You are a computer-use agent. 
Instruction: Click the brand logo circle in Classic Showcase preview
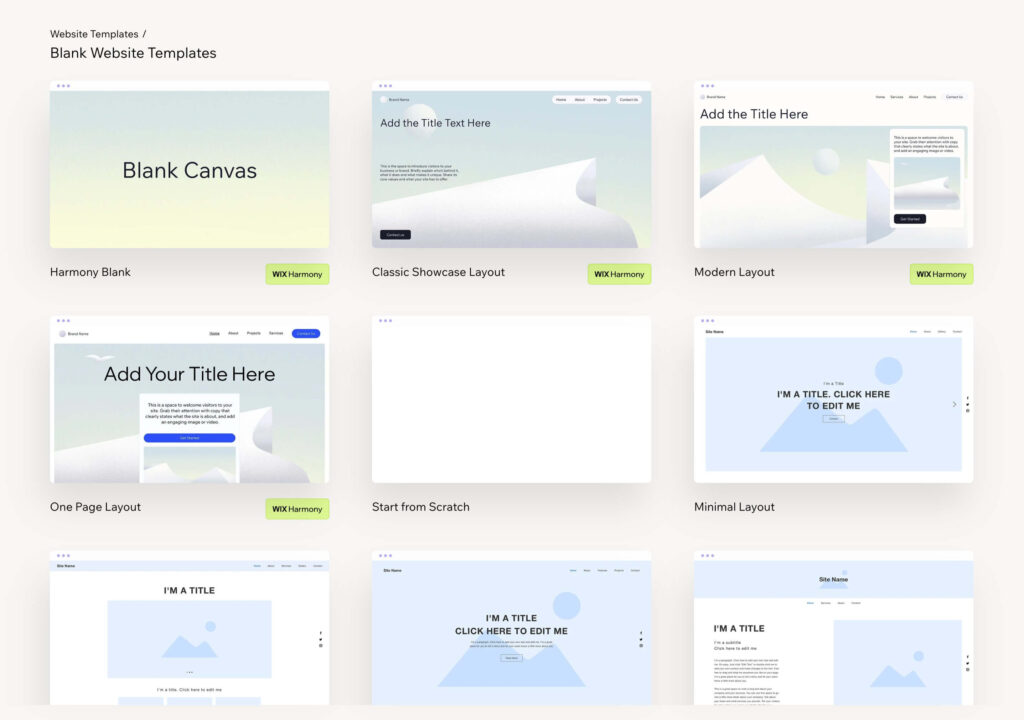[383, 99]
